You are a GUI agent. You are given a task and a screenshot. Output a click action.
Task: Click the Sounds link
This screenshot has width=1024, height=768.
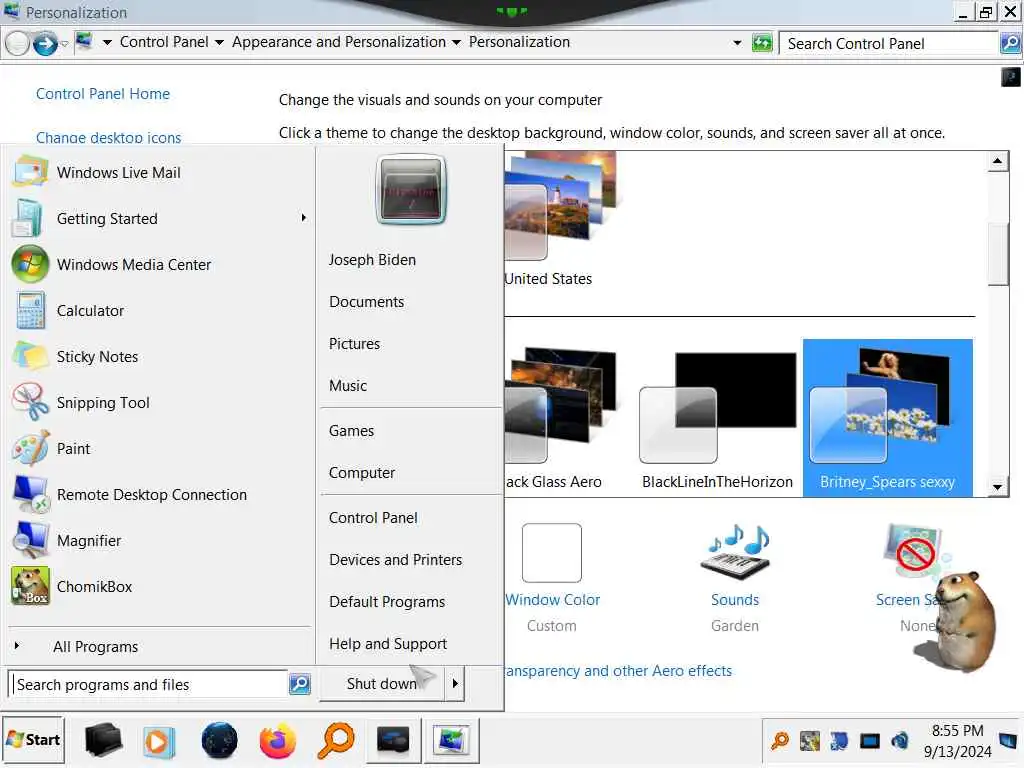click(x=735, y=600)
